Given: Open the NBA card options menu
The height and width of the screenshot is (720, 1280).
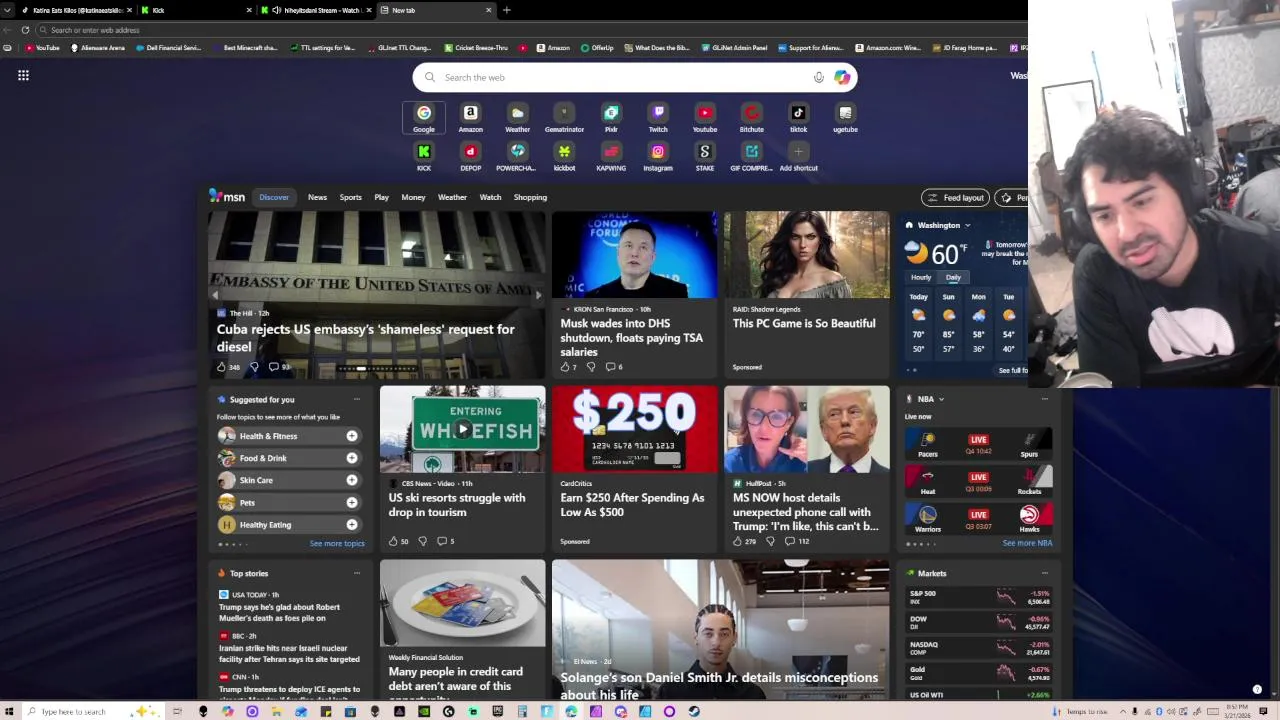Looking at the screenshot, I should click(1045, 399).
